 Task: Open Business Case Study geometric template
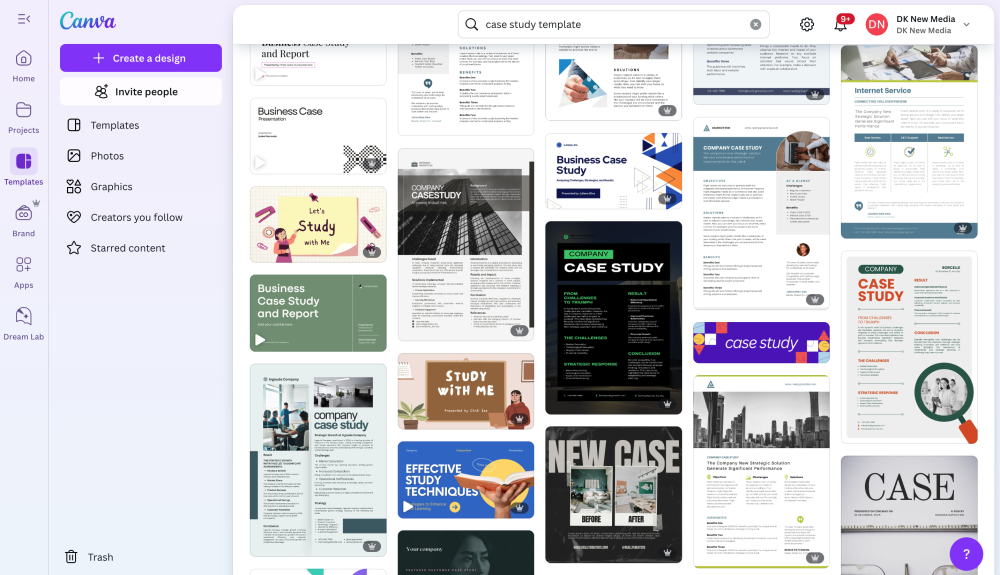(x=614, y=171)
